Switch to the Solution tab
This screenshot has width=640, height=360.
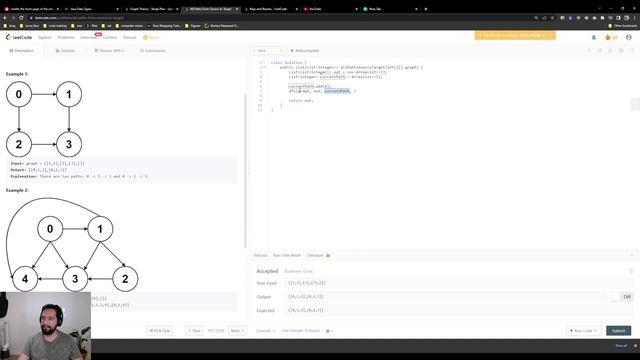pyautogui.click(x=65, y=51)
